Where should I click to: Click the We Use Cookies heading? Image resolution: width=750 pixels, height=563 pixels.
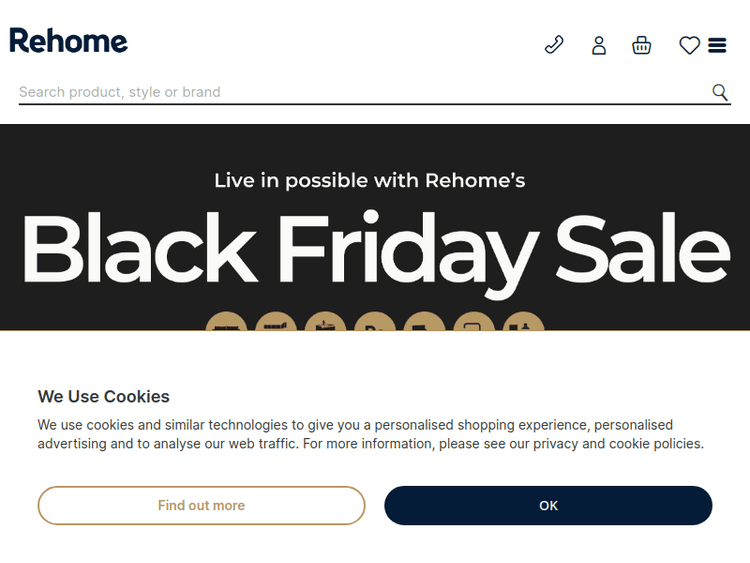pos(104,396)
